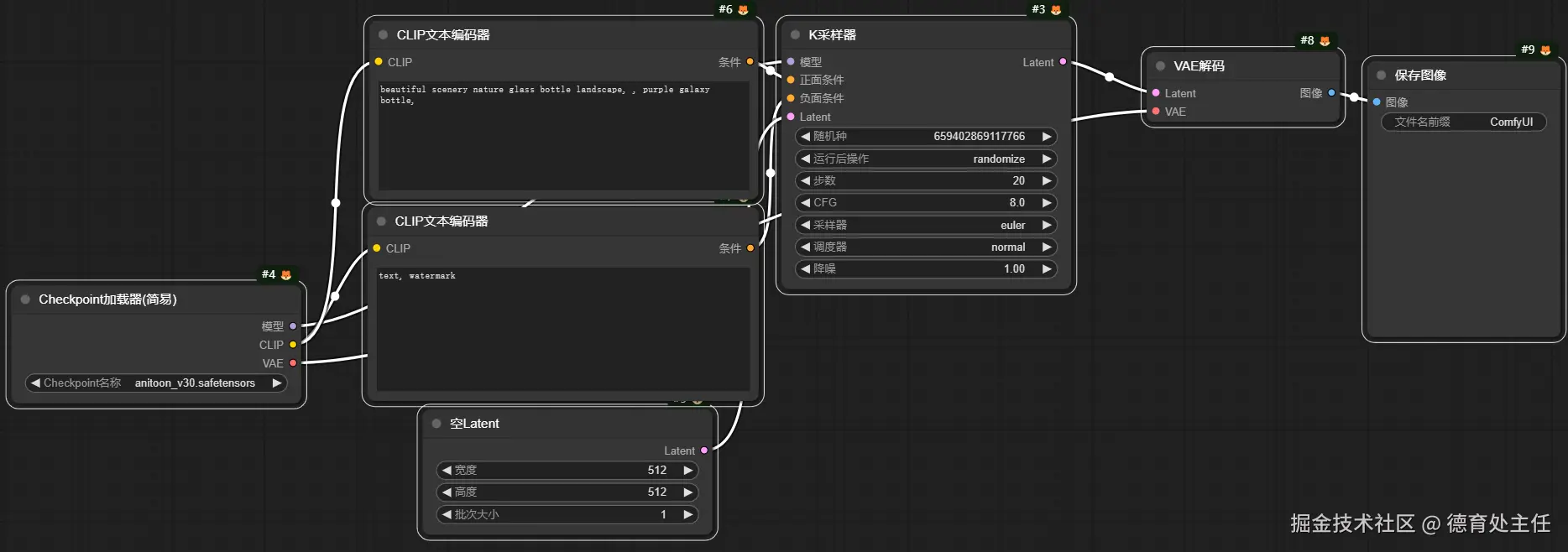
Task: Decrease 批次大小 with its left arrow
Action: click(x=447, y=514)
